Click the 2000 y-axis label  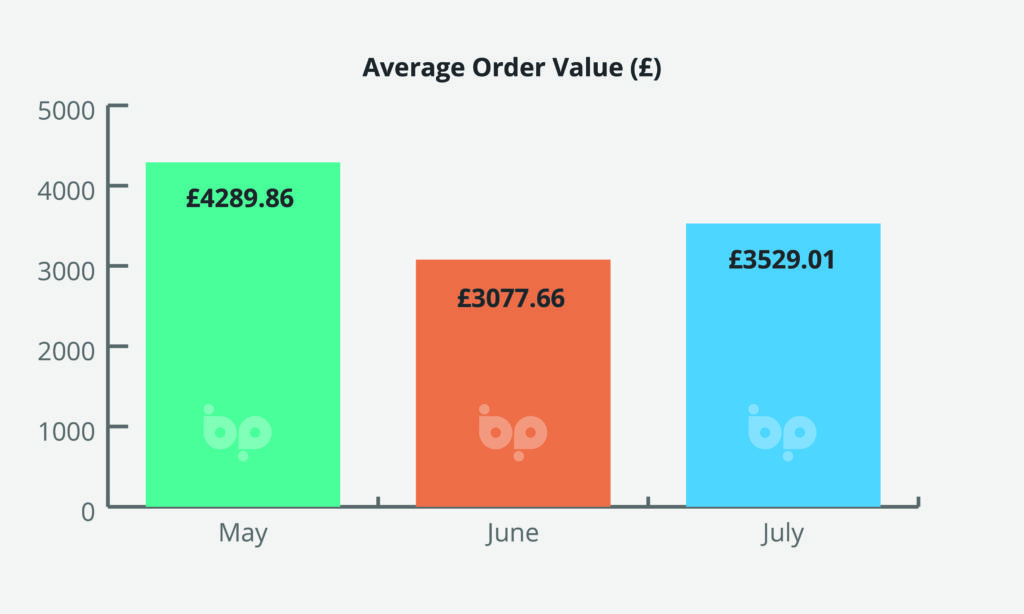coord(66,351)
